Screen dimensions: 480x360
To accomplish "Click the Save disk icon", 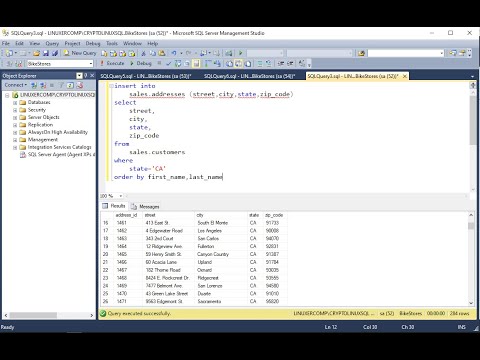I will tap(46, 53).
